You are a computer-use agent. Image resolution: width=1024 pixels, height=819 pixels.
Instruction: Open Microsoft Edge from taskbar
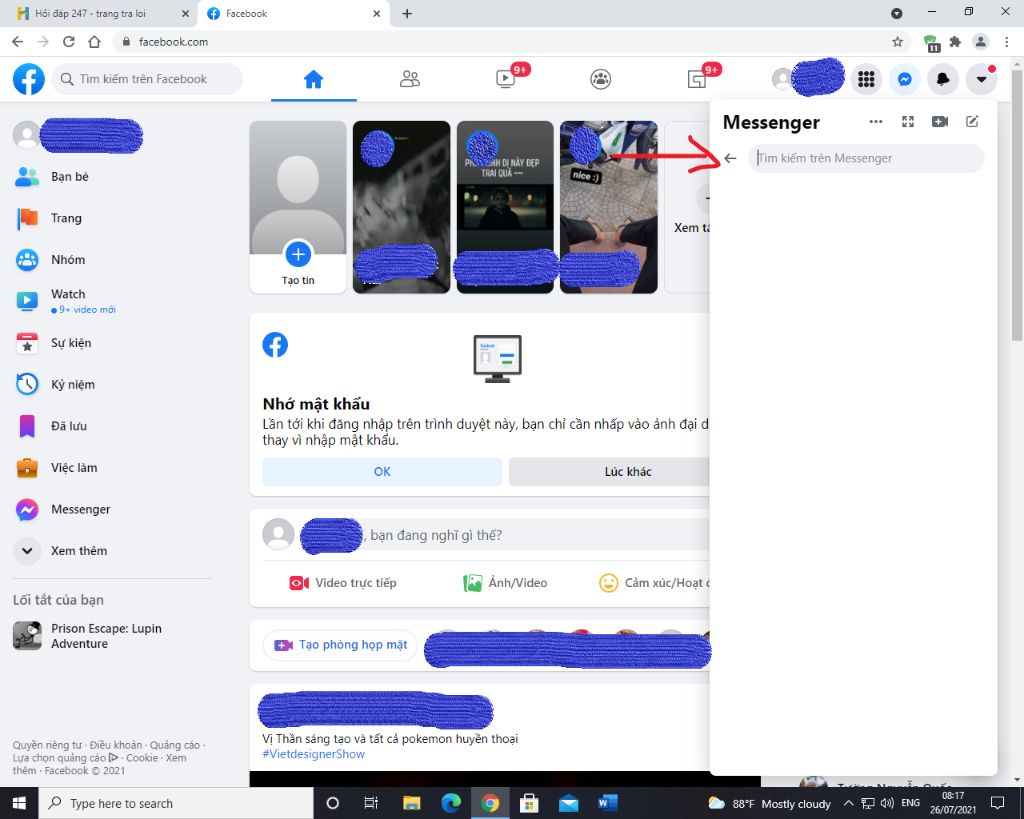coord(451,803)
